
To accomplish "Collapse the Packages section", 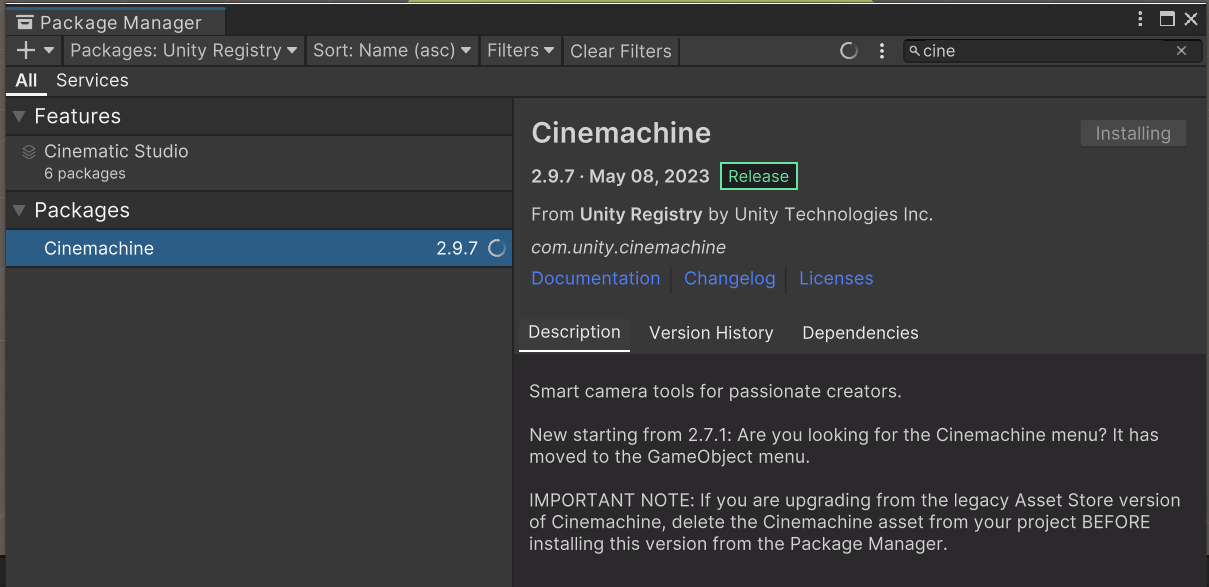I will click(19, 211).
